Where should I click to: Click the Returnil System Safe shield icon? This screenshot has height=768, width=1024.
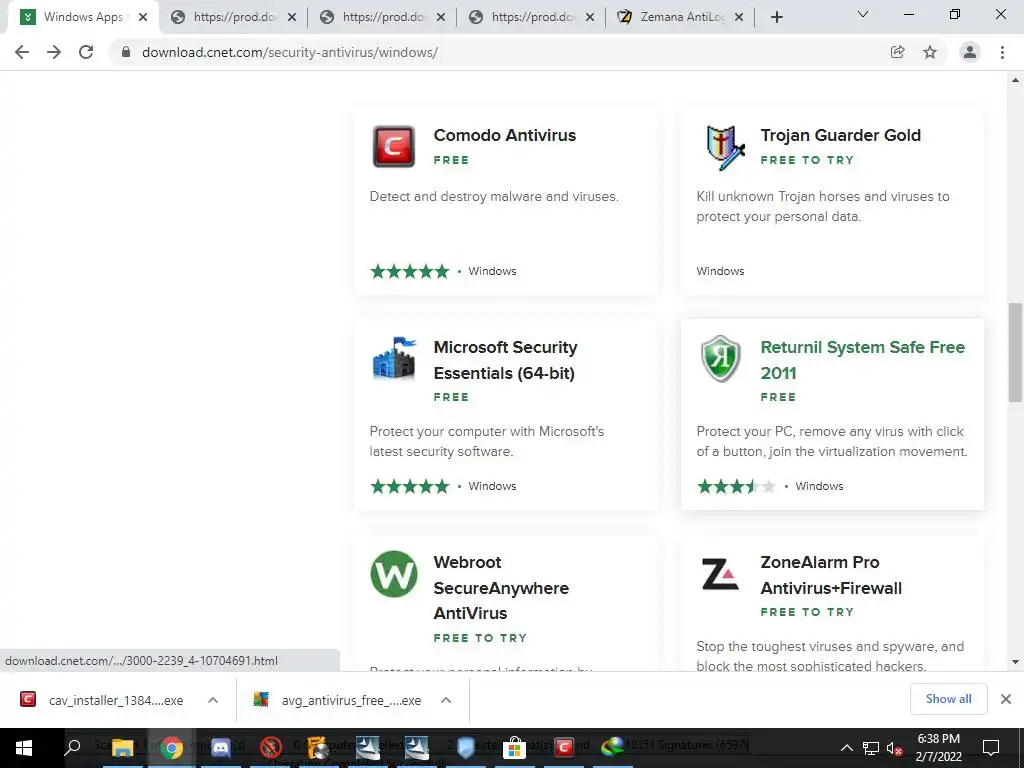coord(720,359)
